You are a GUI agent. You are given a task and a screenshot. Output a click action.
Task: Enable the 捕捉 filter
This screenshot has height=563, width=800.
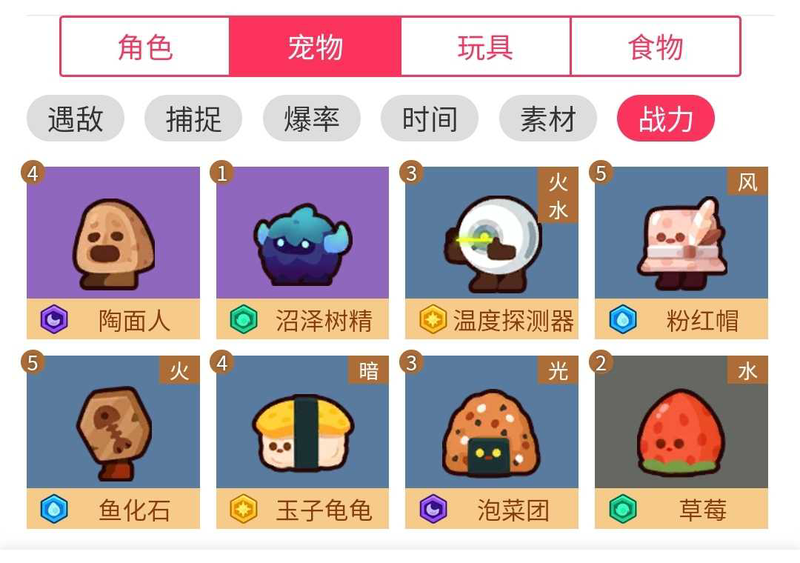coord(193,118)
